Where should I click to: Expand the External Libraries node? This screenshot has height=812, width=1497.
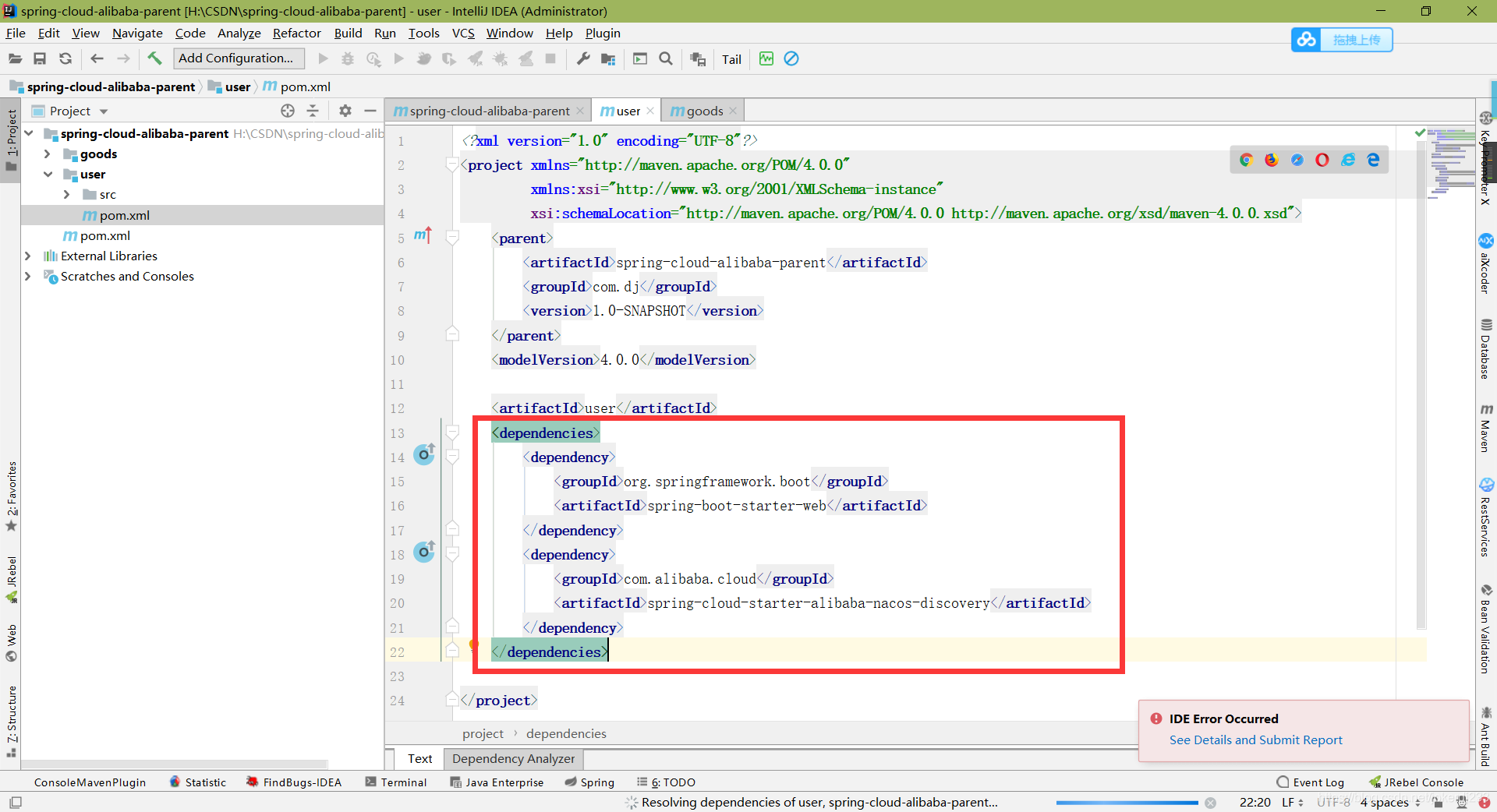click(29, 256)
